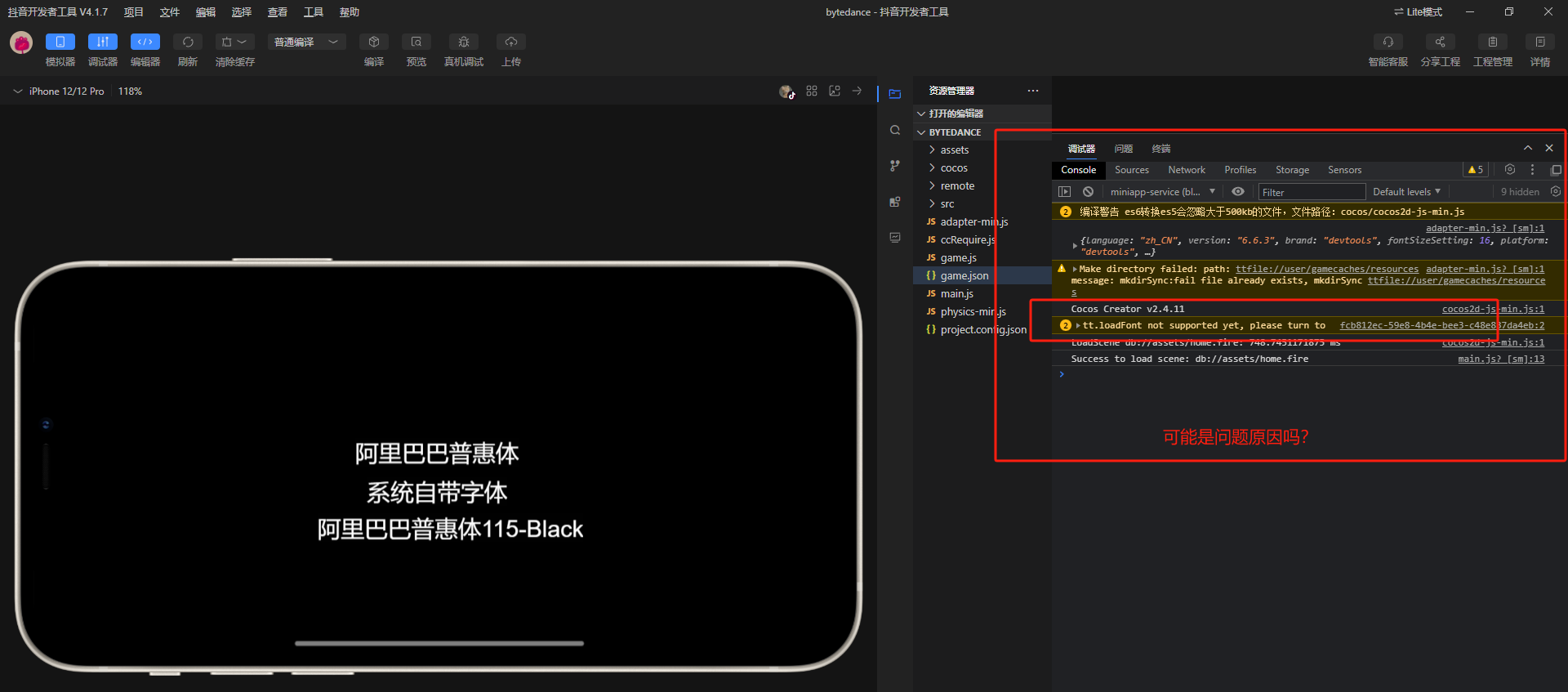Expand the src folder

click(982, 204)
